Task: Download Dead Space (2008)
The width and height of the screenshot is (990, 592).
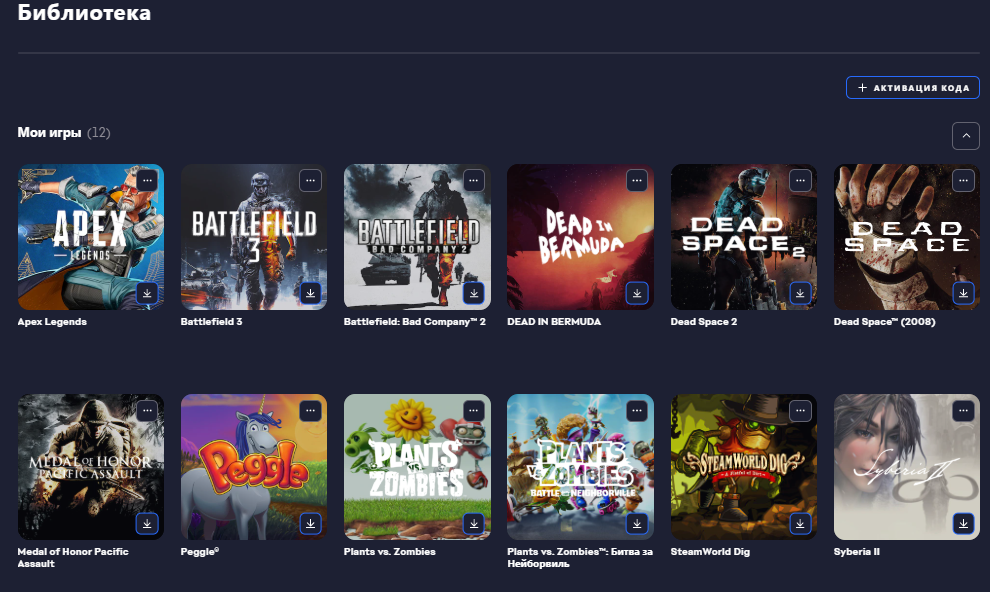Action: 963,293
